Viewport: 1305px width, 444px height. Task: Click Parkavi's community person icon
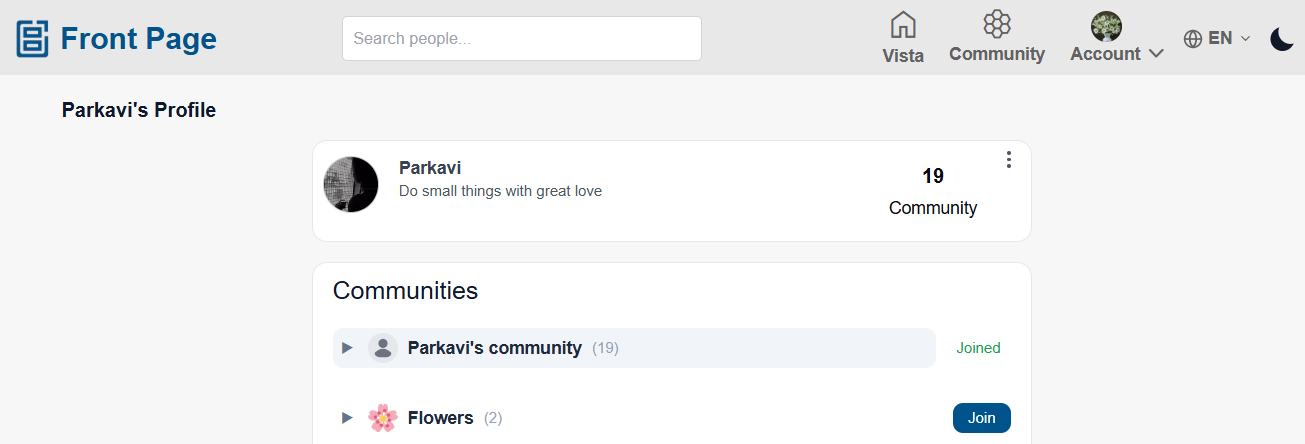[x=382, y=348]
